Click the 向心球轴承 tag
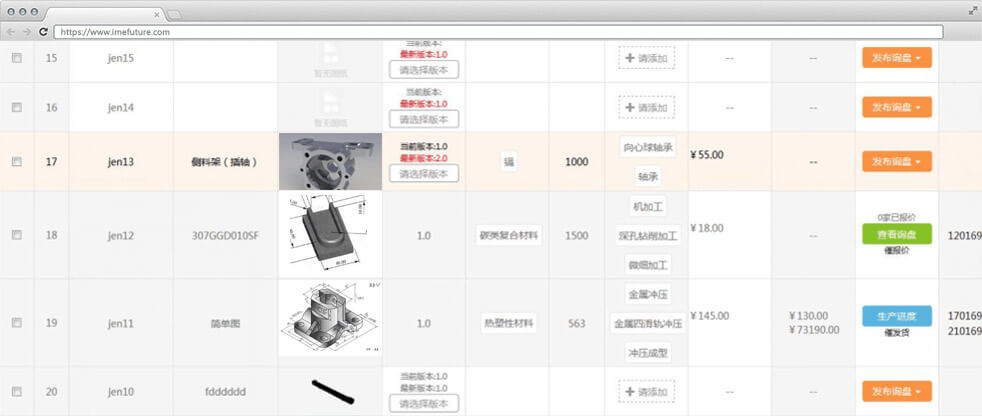The width and height of the screenshot is (982, 416). pos(648,148)
